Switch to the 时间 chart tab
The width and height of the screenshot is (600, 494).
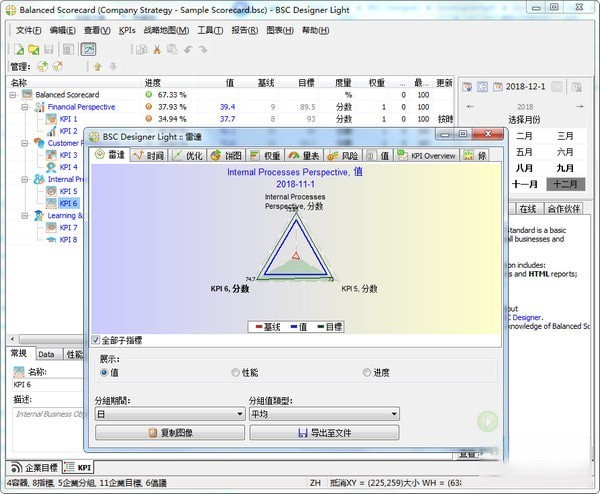[x=149, y=155]
